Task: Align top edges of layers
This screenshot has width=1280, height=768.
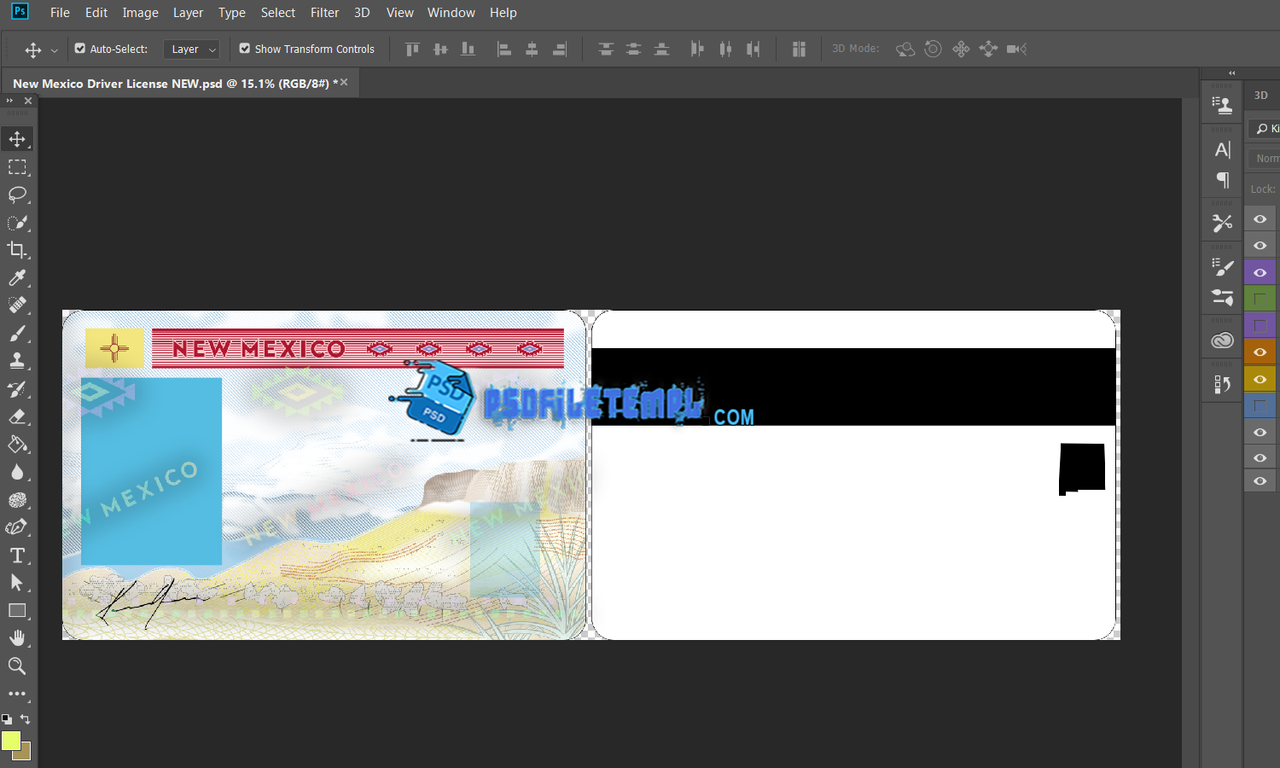Action: (412, 49)
